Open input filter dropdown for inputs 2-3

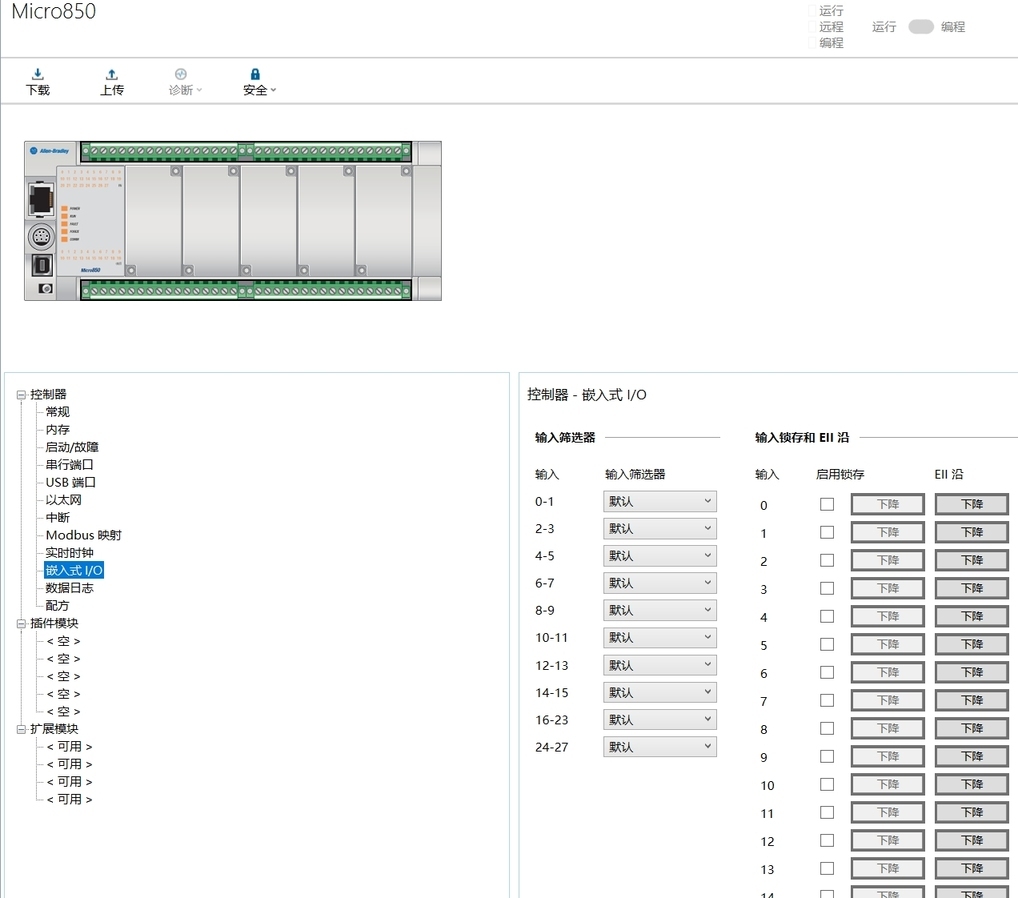click(x=660, y=529)
